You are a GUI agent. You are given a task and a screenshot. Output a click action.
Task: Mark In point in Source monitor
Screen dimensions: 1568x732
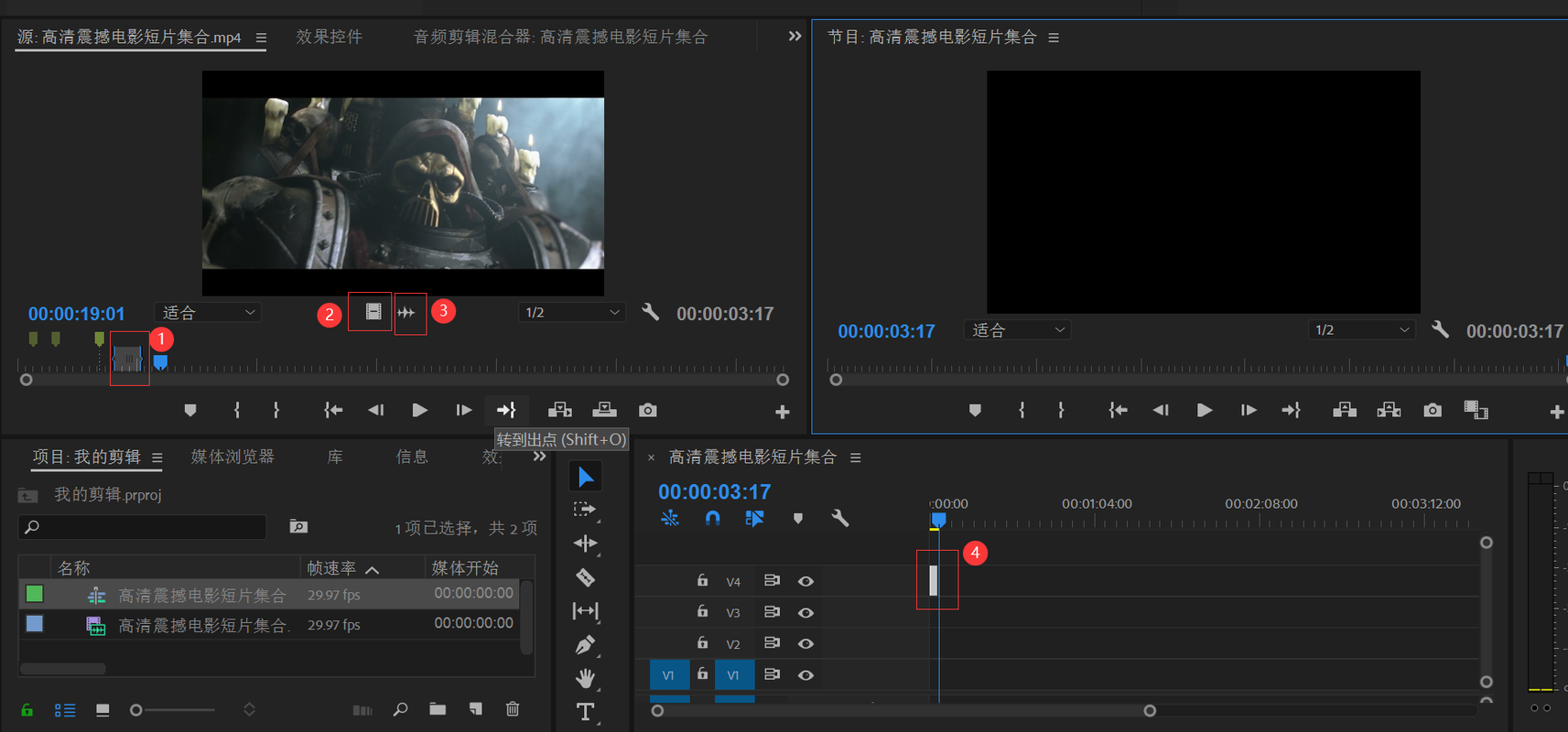(x=237, y=411)
